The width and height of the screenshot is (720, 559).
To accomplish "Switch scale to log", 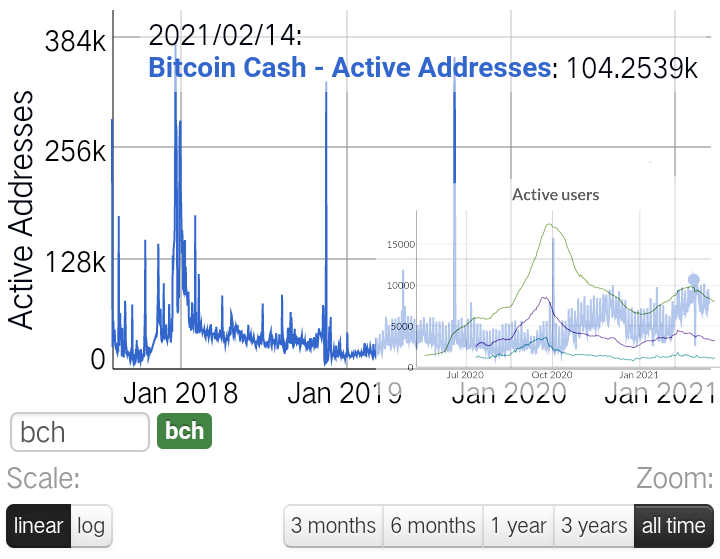I will (x=91, y=525).
